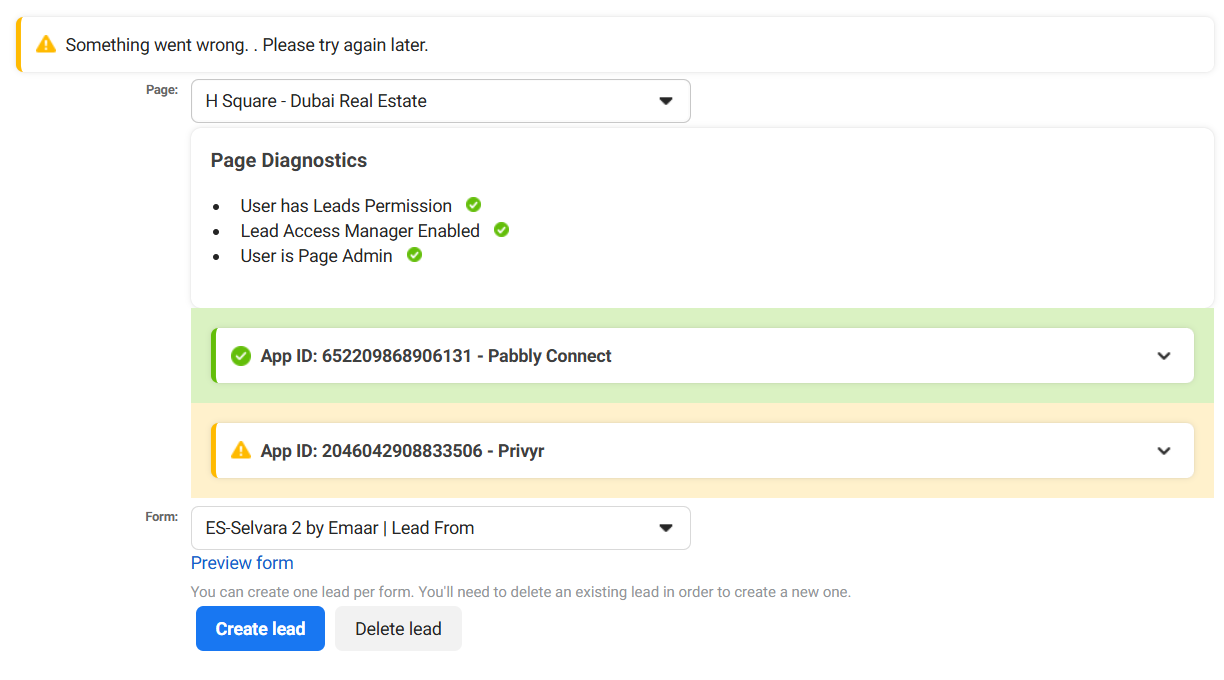Click green check next to User is Page Admin
Image resolution: width=1224 pixels, height=680 pixels.
[x=414, y=255]
